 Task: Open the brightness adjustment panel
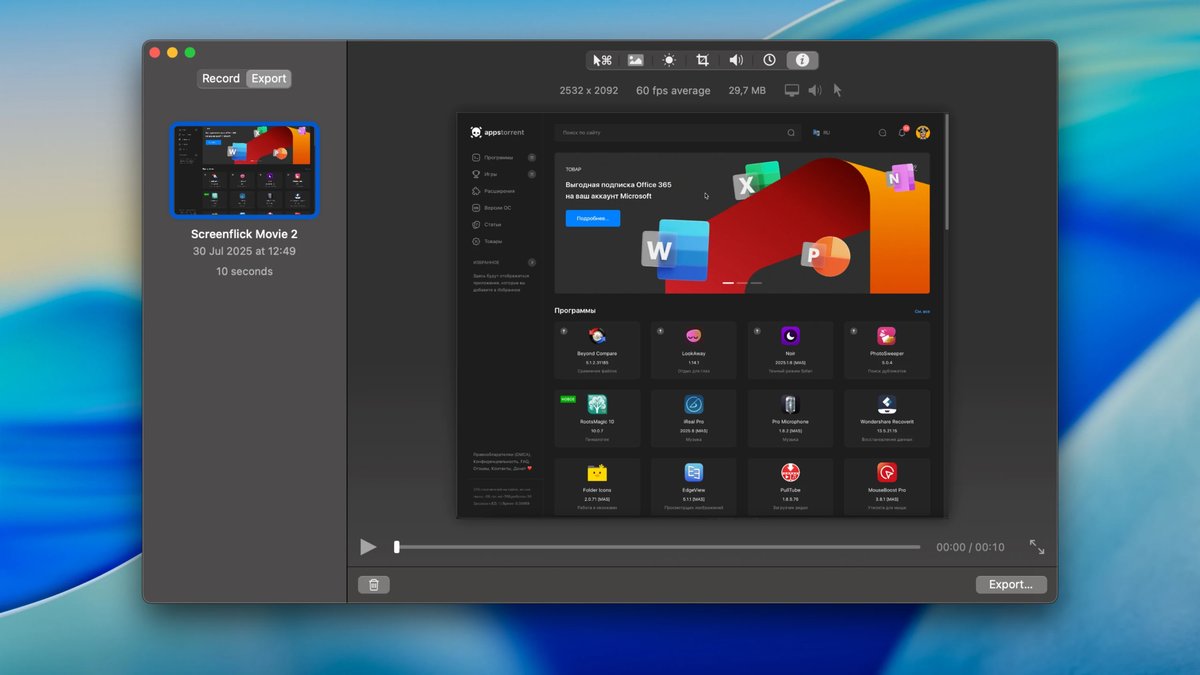click(669, 60)
